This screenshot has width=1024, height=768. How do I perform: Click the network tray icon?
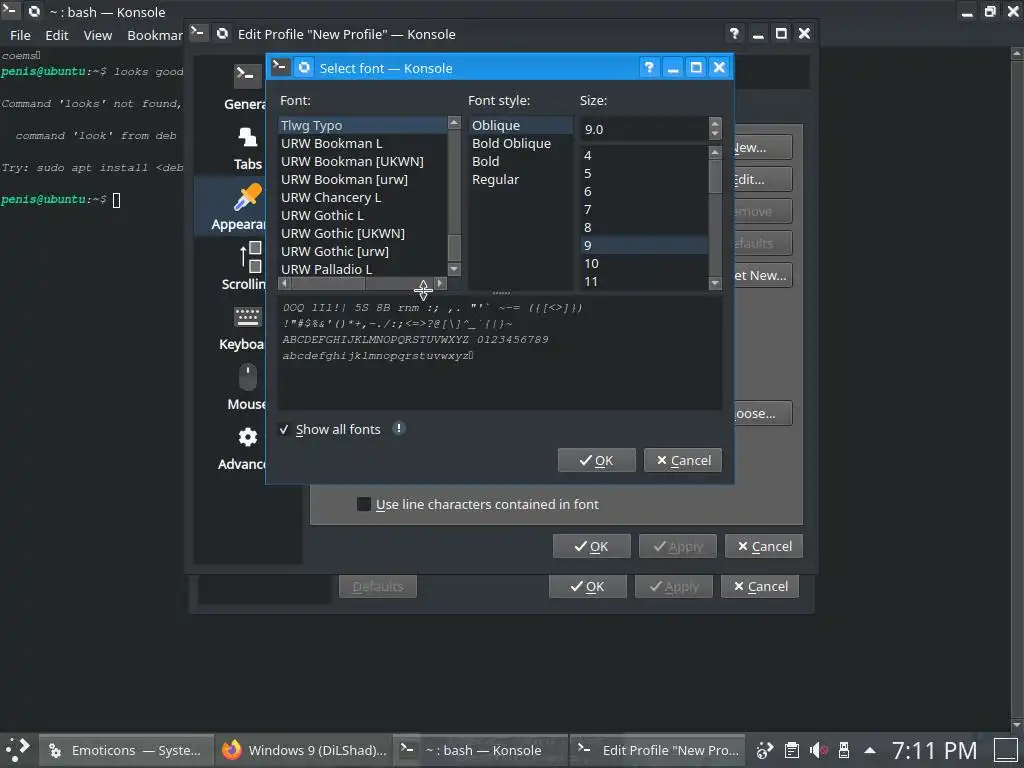coord(765,750)
